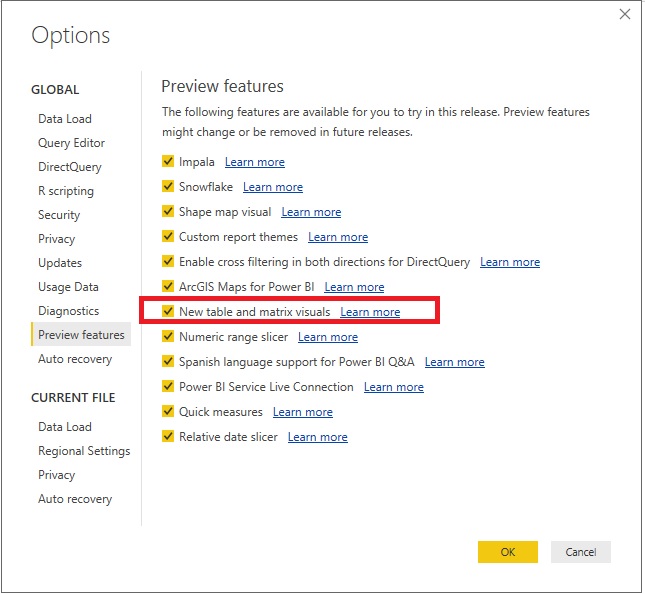Click Learn more for DirectQuery cross filtering
The image size is (645, 594).
(510, 262)
